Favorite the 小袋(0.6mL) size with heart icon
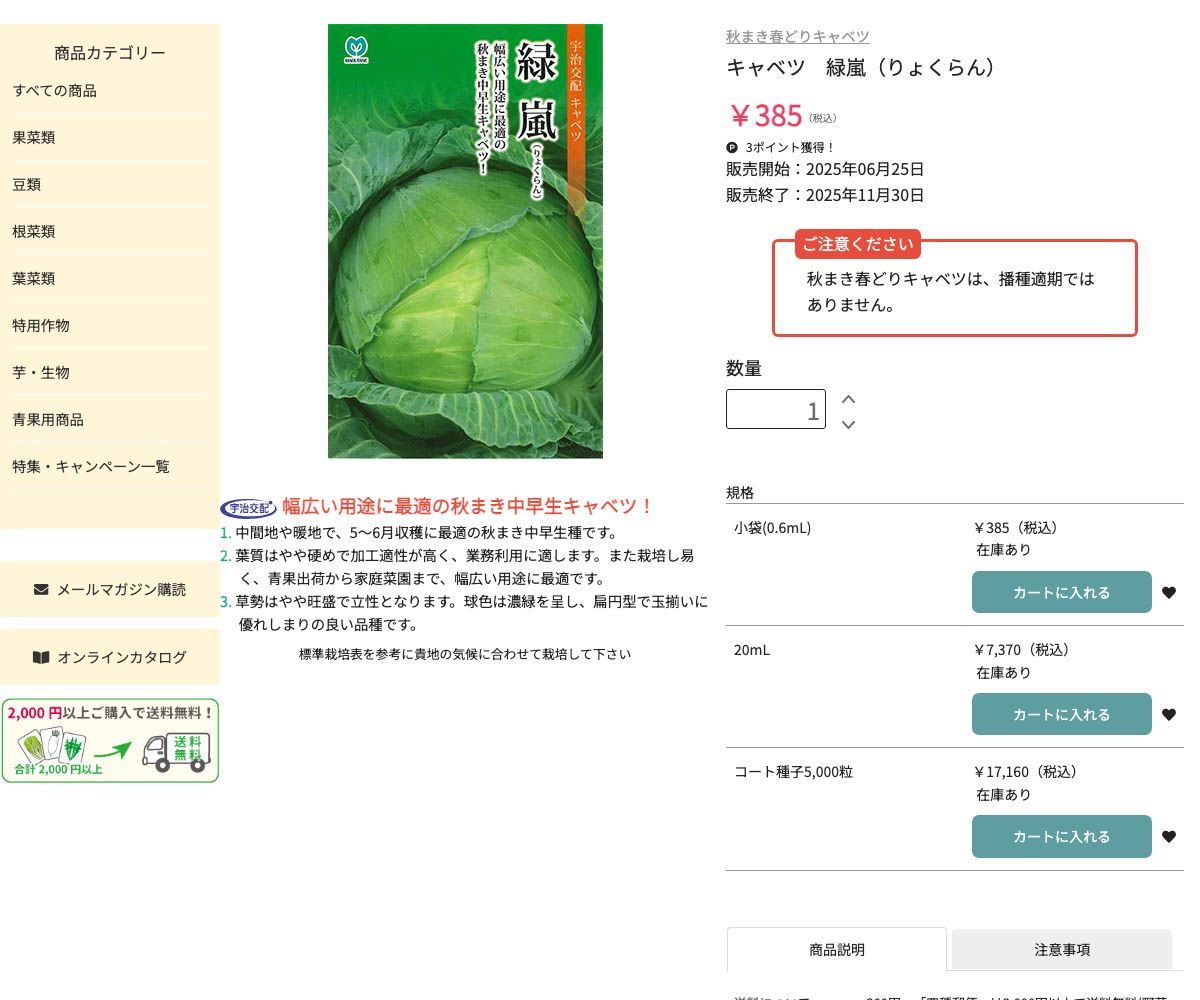The width and height of the screenshot is (1200, 1000). click(1169, 593)
